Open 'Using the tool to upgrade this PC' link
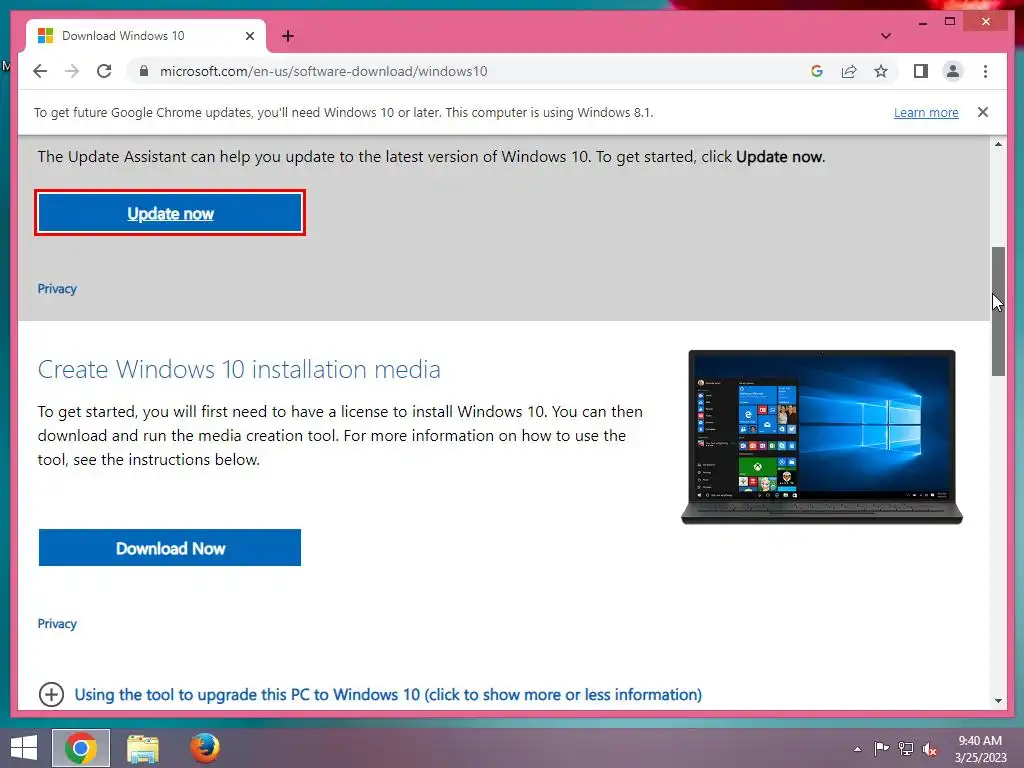The height and width of the screenshot is (768, 1024). click(x=388, y=694)
